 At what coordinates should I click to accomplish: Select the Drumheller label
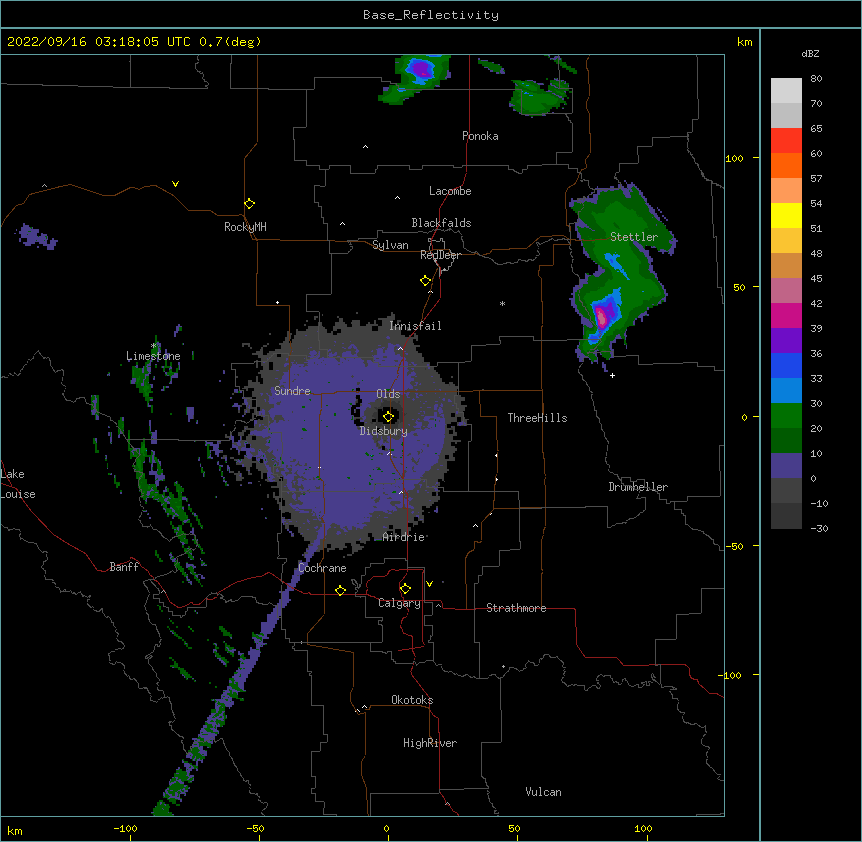pyautogui.click(x=638, y=487)
